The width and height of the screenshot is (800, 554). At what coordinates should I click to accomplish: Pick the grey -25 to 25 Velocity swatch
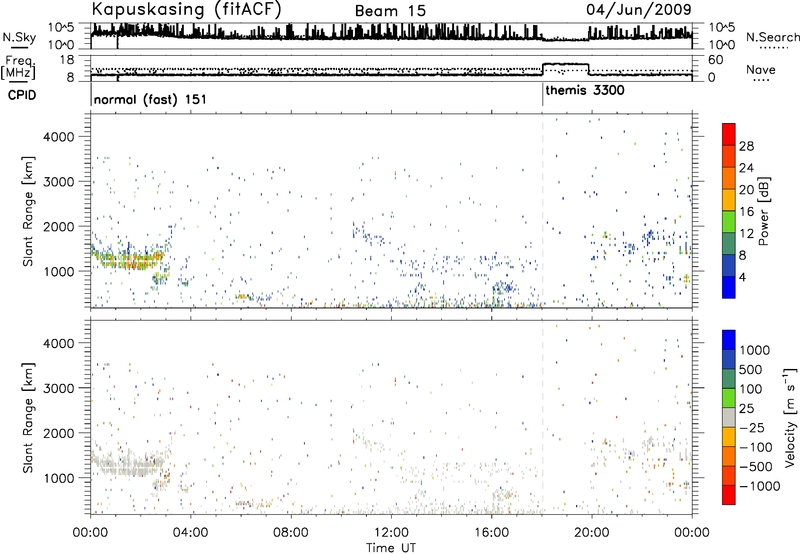[x=729, y=417]
